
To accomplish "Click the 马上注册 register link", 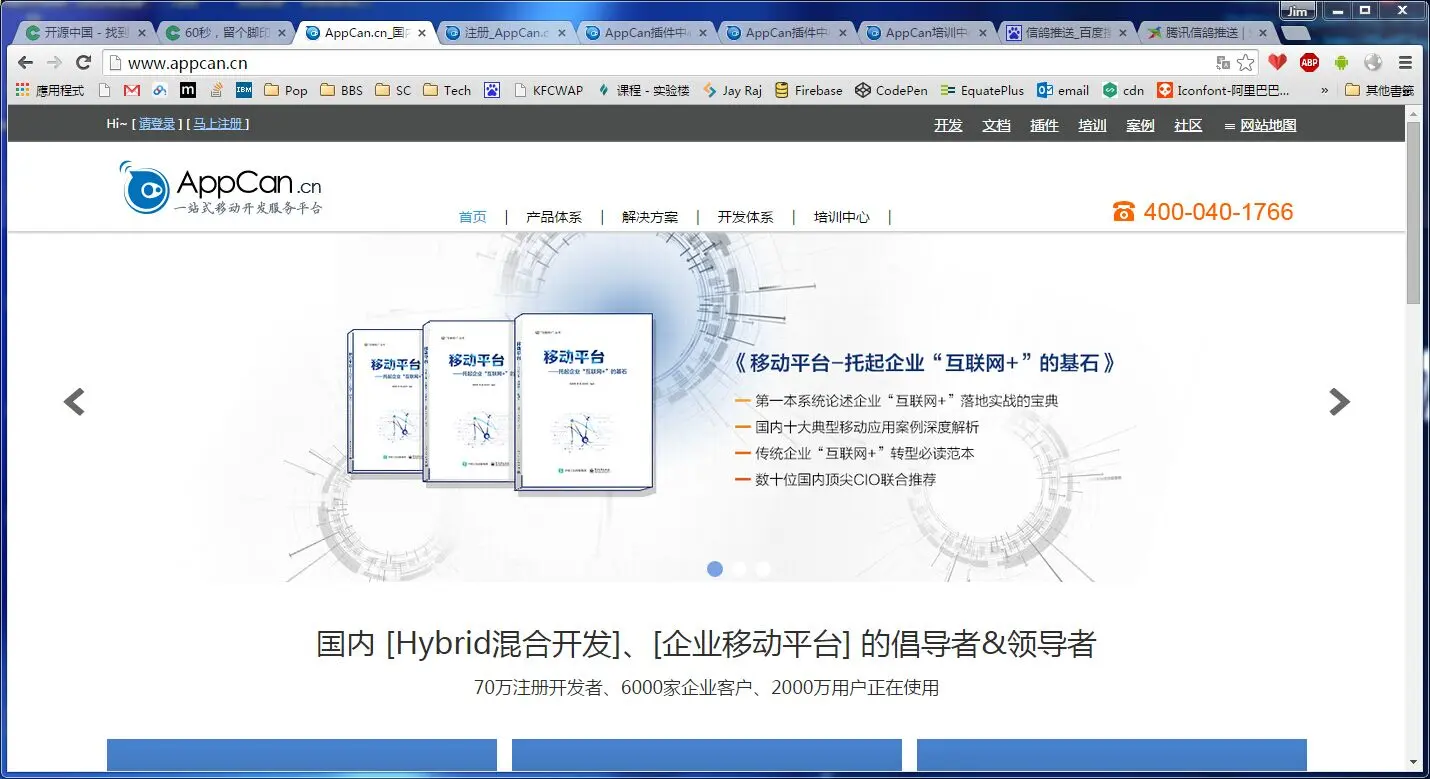I will 217,124.
